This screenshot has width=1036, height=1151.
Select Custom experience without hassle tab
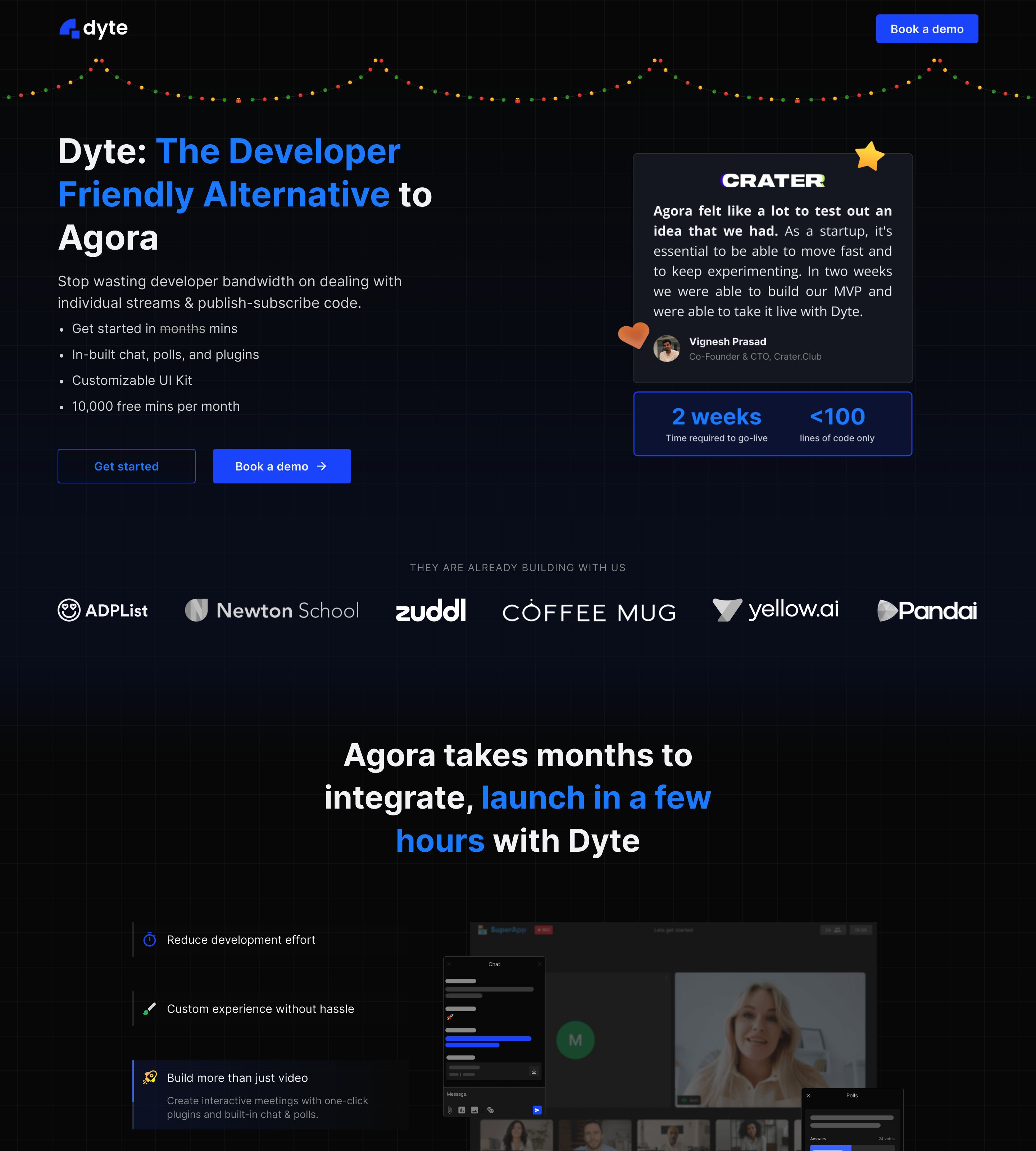coord(271,1009)
